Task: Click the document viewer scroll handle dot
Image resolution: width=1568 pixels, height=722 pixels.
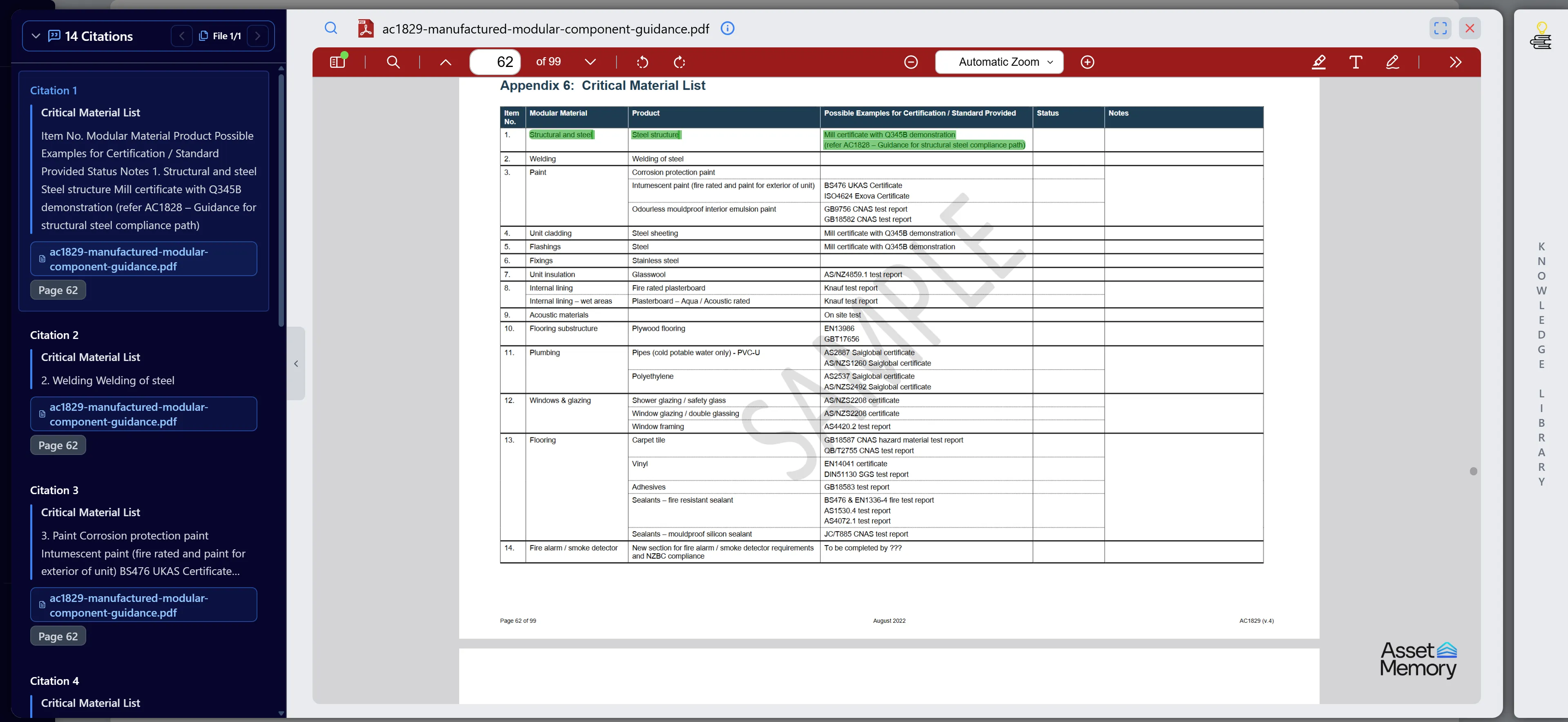Action: [x=1473, y=471]
